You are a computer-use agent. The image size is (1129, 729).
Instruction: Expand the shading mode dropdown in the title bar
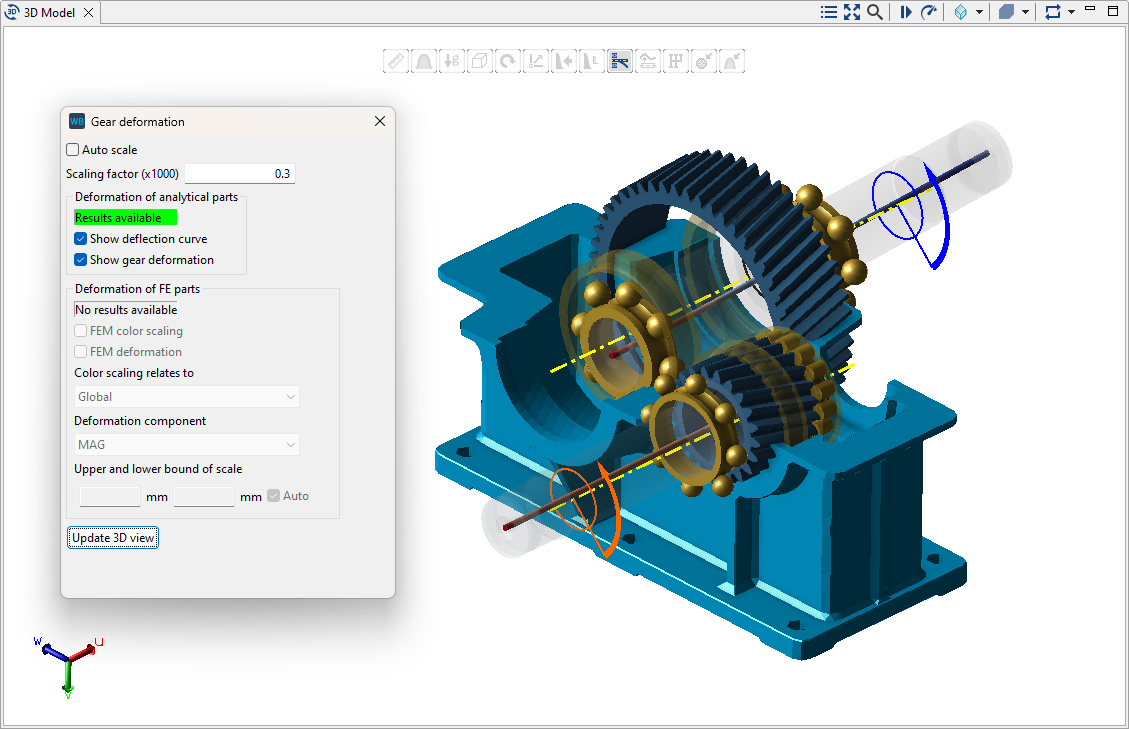1024,11
